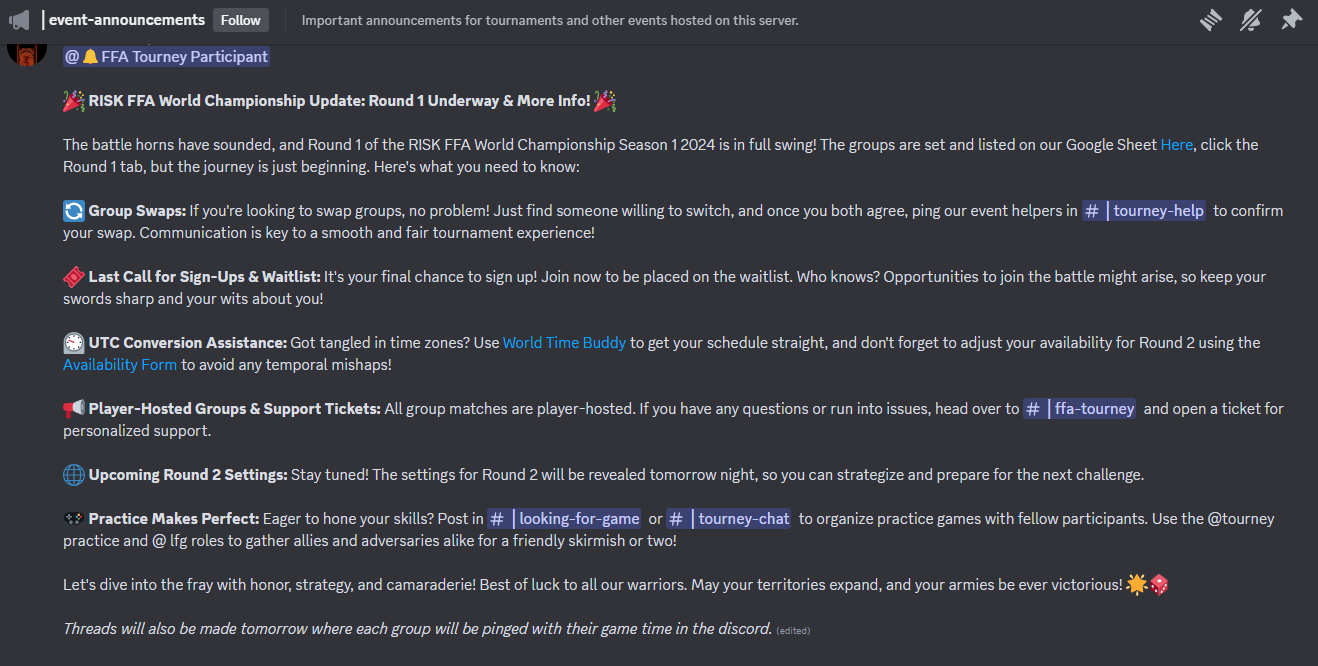Click the red ticket emoji beside Last Call
The height and width of the screenshot is (666, 1318).
[74, 277]
